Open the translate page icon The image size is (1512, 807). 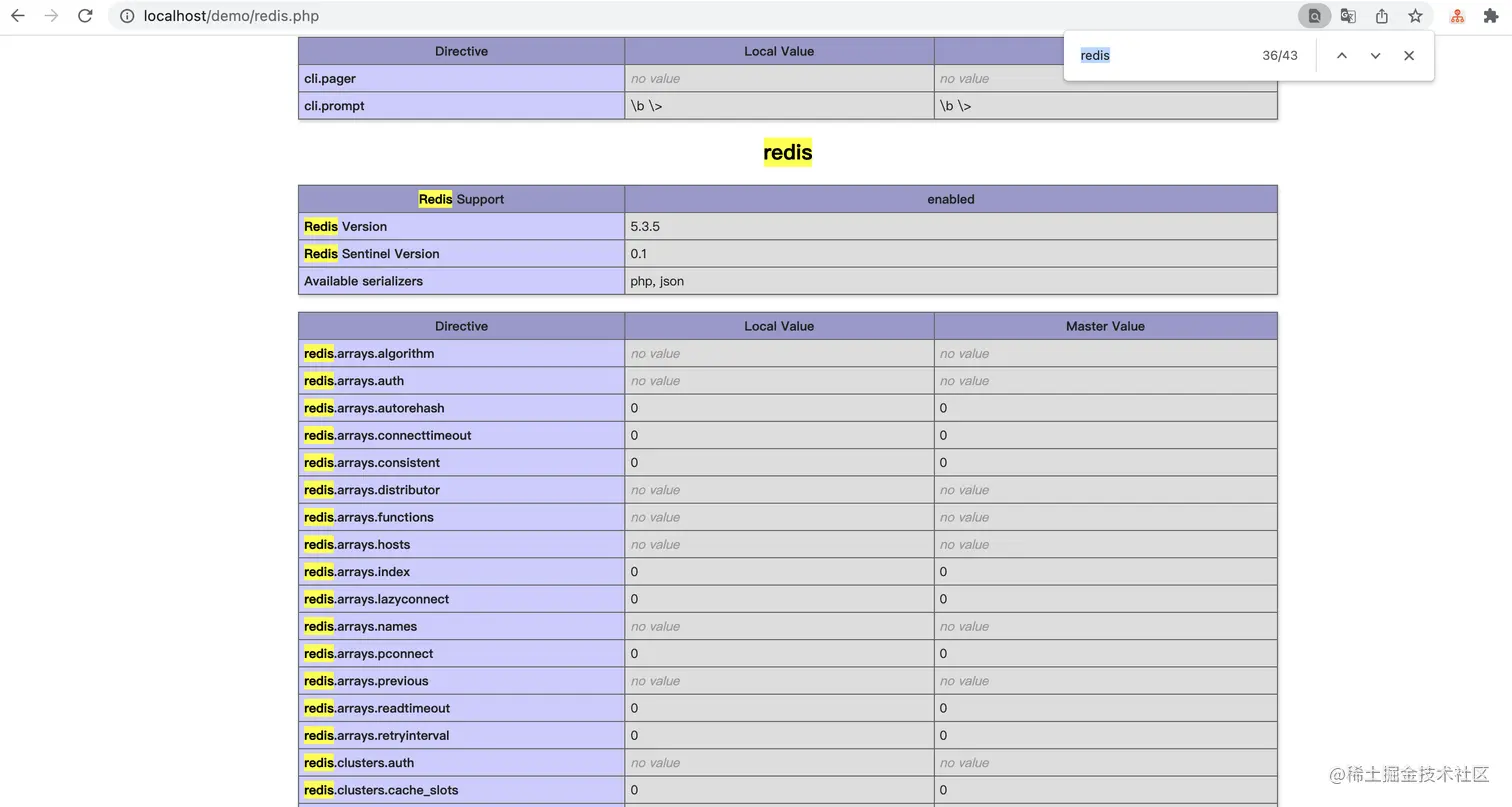pyautogui.click(x=1348, y=16)
